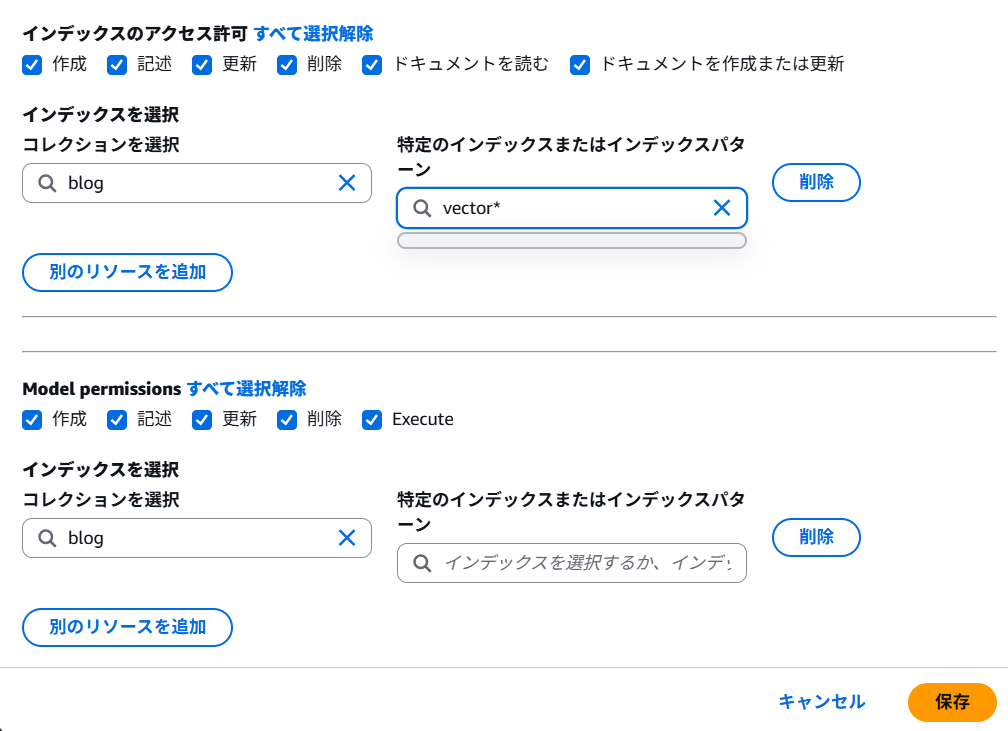Click 保存 to save the policy
1008x731 pixels.
pyautogui.click(x=952, y=702)
